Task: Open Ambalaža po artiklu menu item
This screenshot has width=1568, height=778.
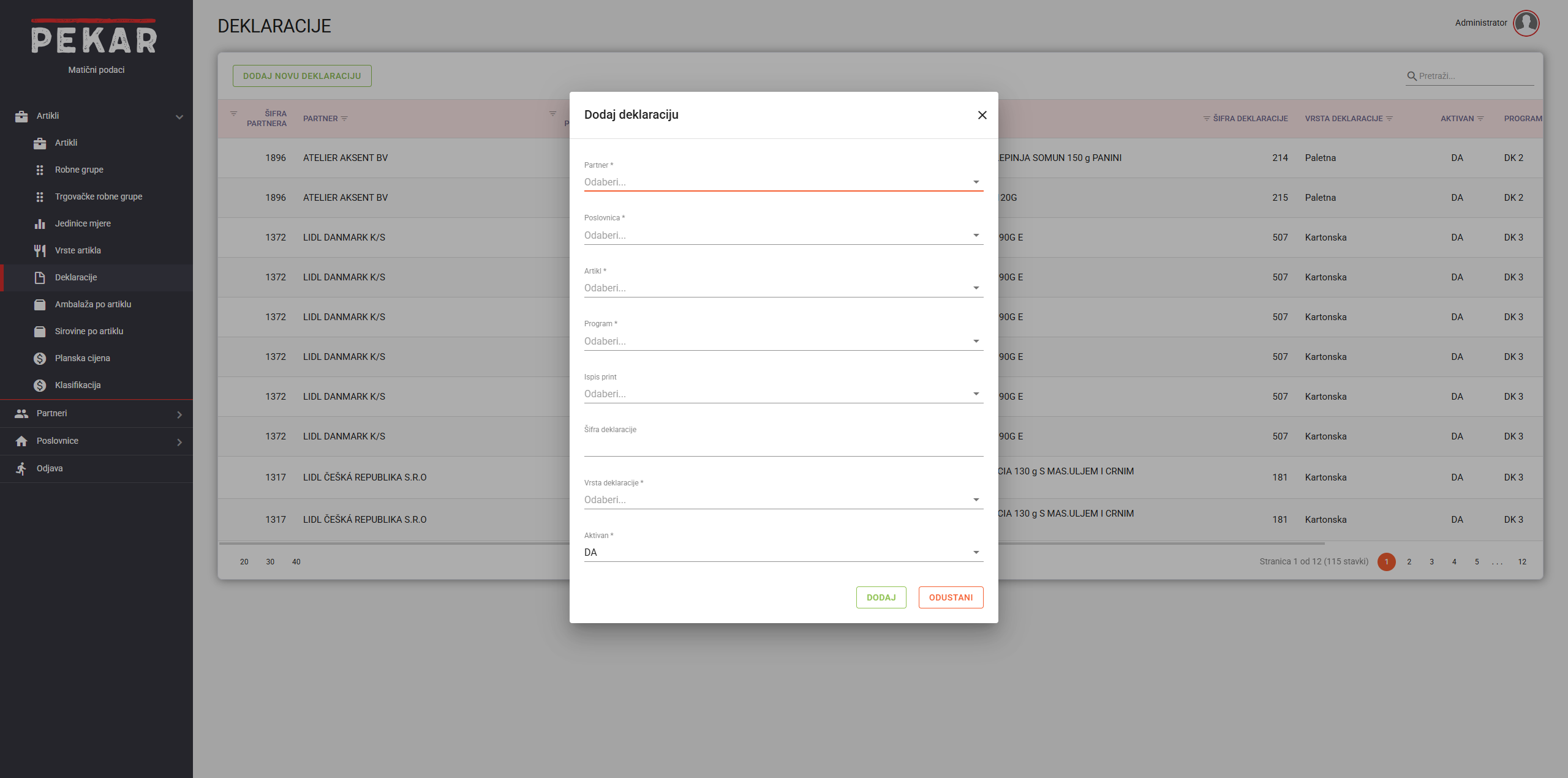Action: tap(93, 304)
